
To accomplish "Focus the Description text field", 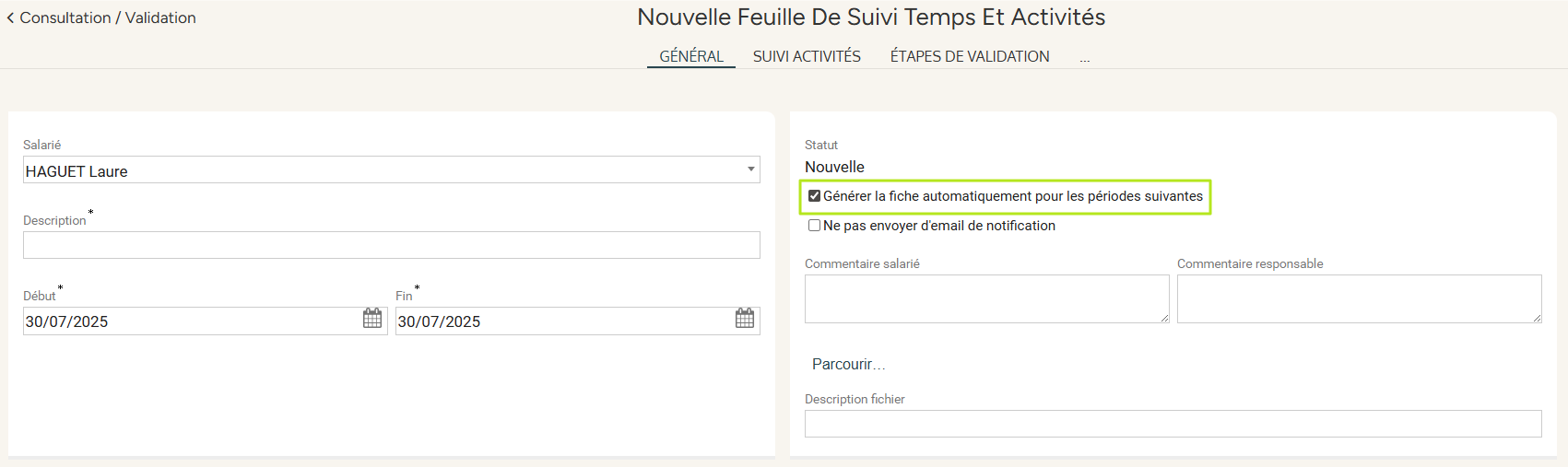I will point(391,245).
